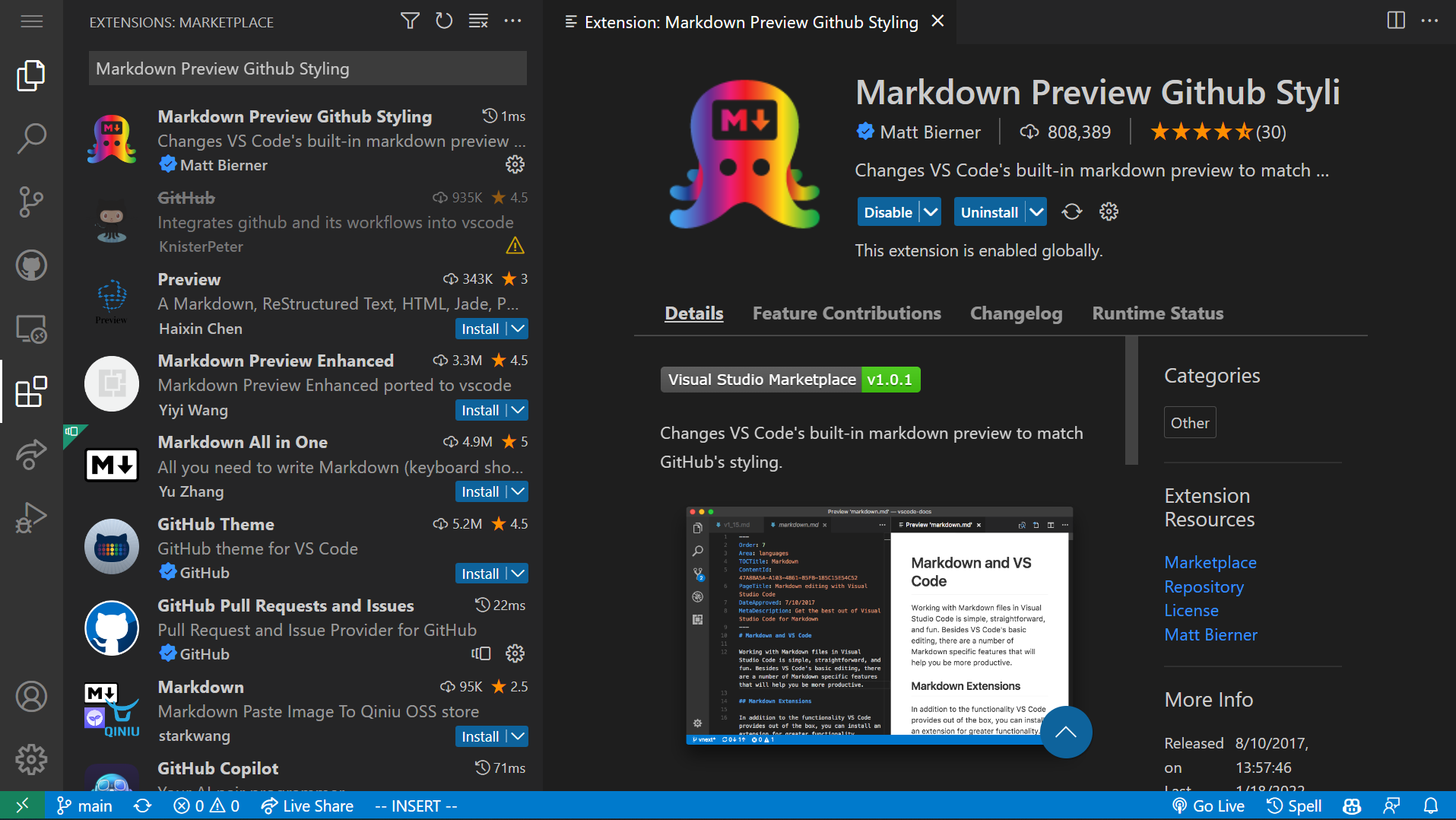The width and height of the screenshot is (1456, 820).
Task: Click Go Live in status bar
Action: [x=1209, y=806]
